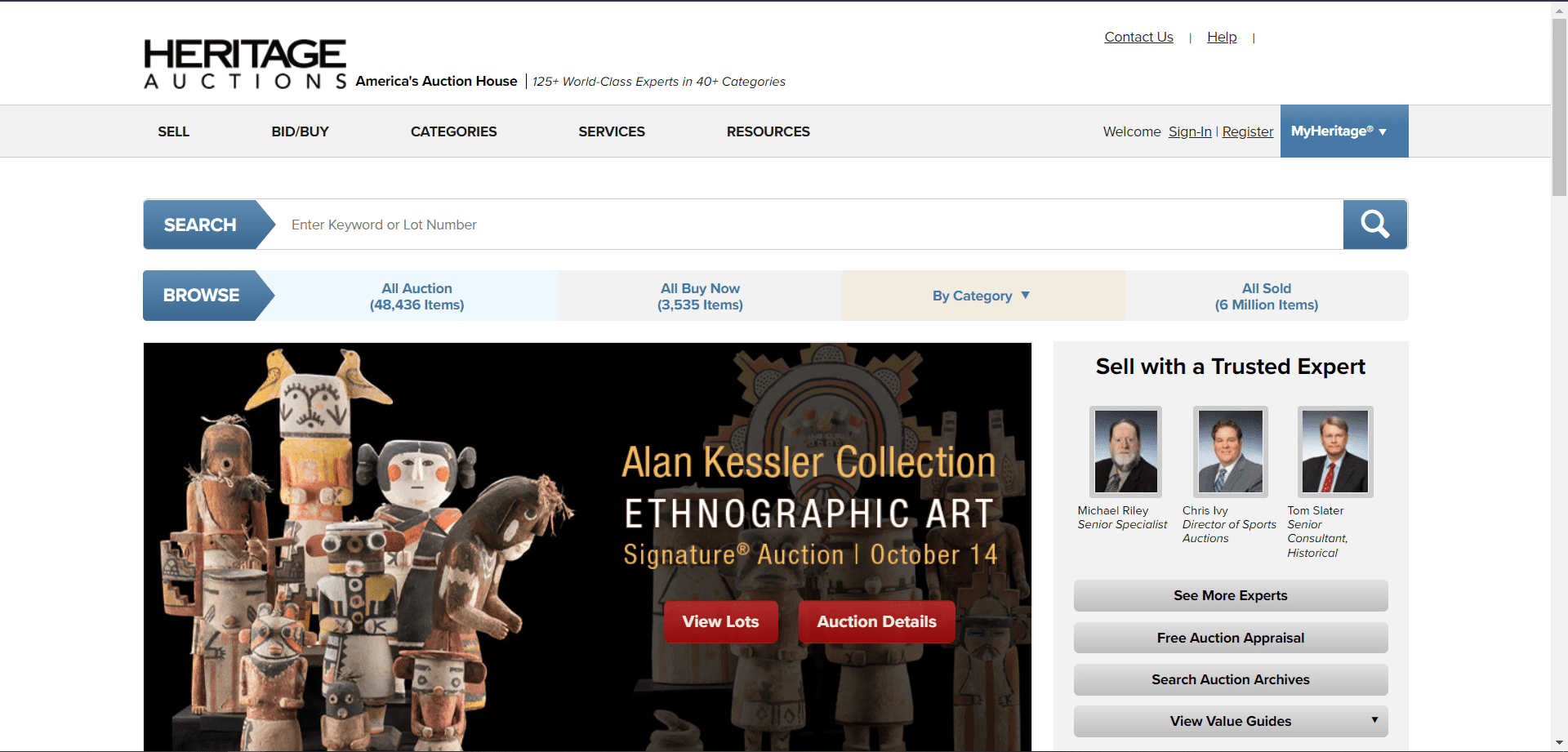This screenshot has height=752, width=1568.
Task: Select BID/BUY from the navigation bar
Action: tap(299, 131)
